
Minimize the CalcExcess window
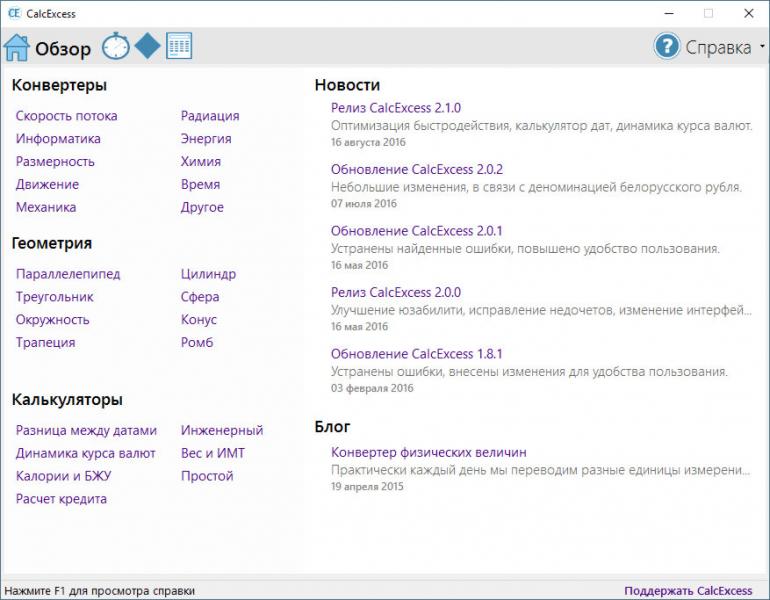coord(668,13)
